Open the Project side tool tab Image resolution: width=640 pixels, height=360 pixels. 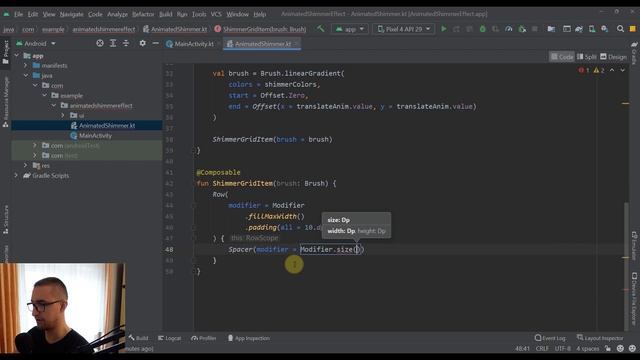5,52
